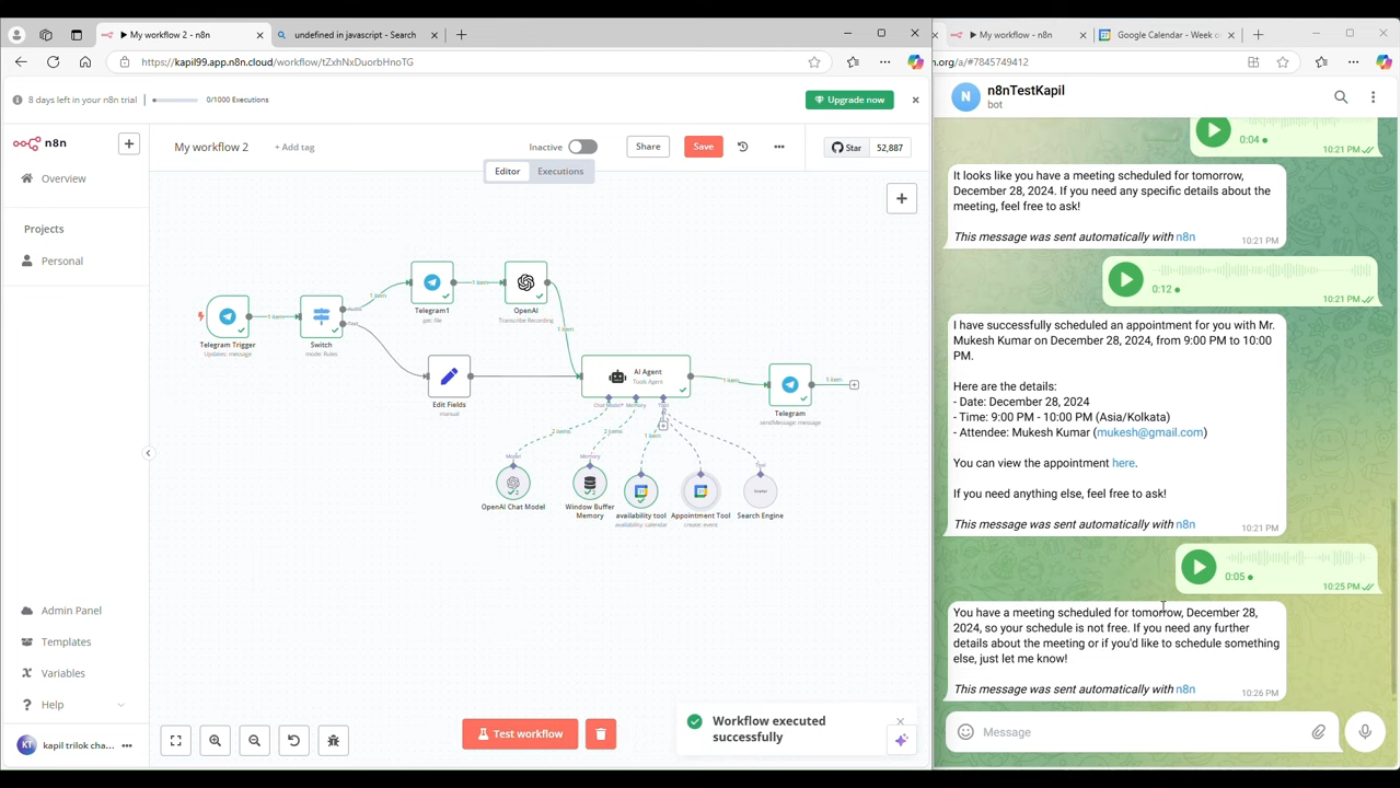
Task: Click the debug bug icon
Action: pos(333,741)
